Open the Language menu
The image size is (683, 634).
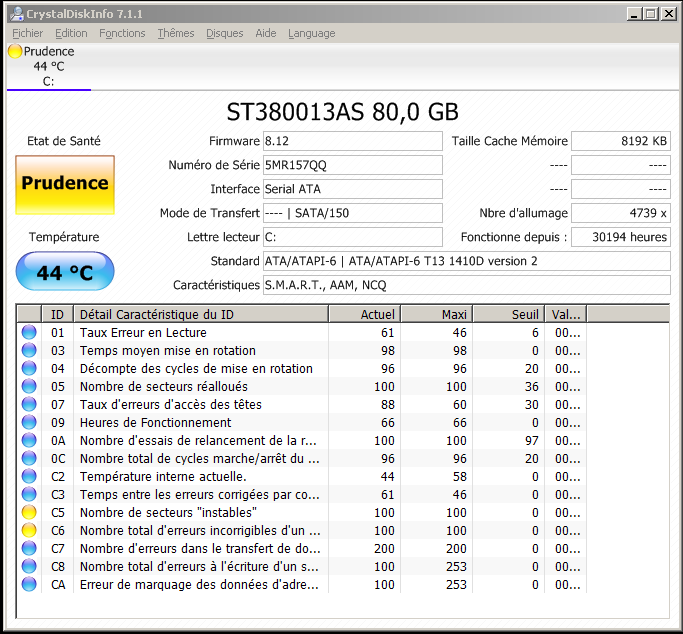point(311,33)
